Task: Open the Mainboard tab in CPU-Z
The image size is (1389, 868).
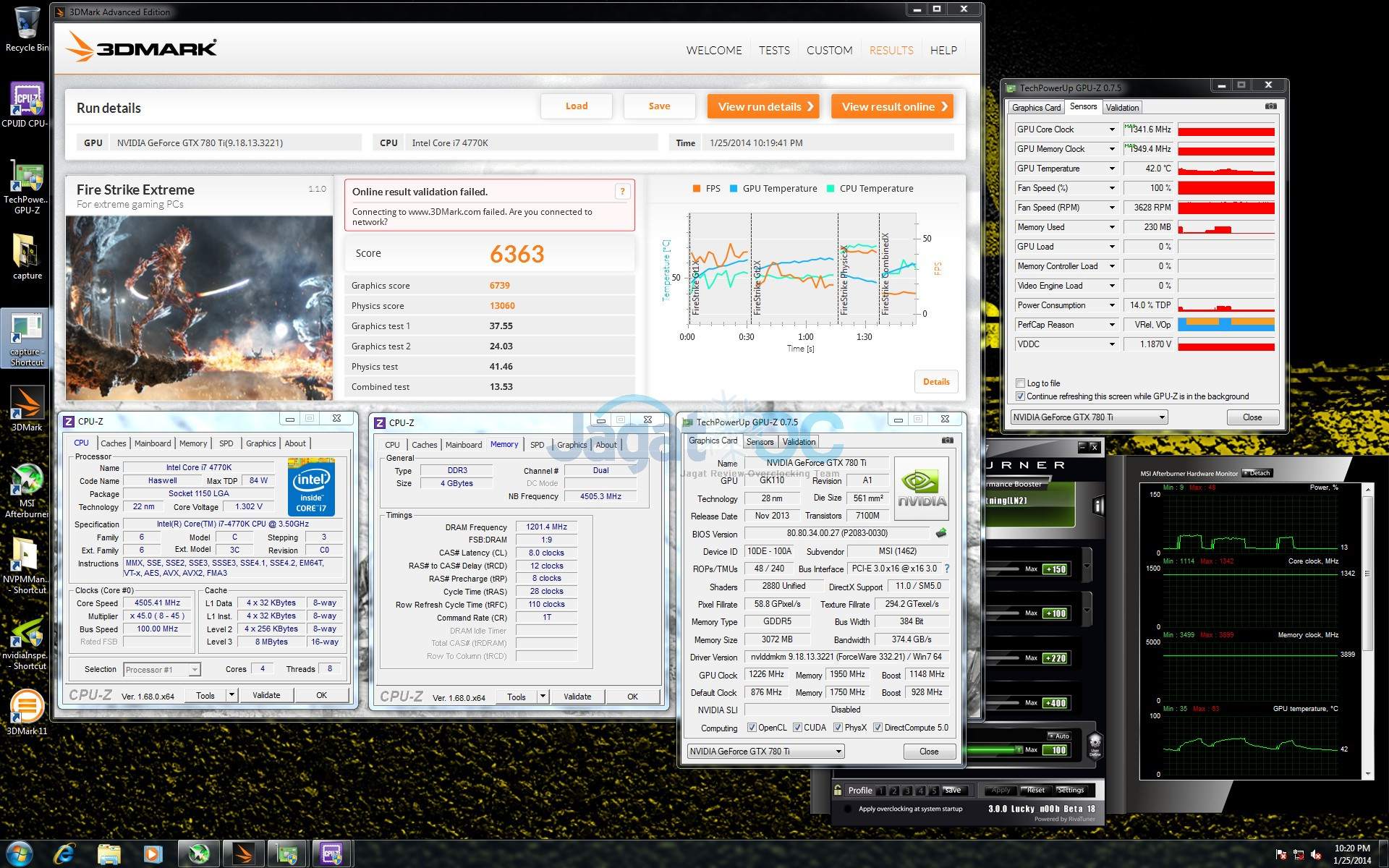Action: click(x=153, y=443)
